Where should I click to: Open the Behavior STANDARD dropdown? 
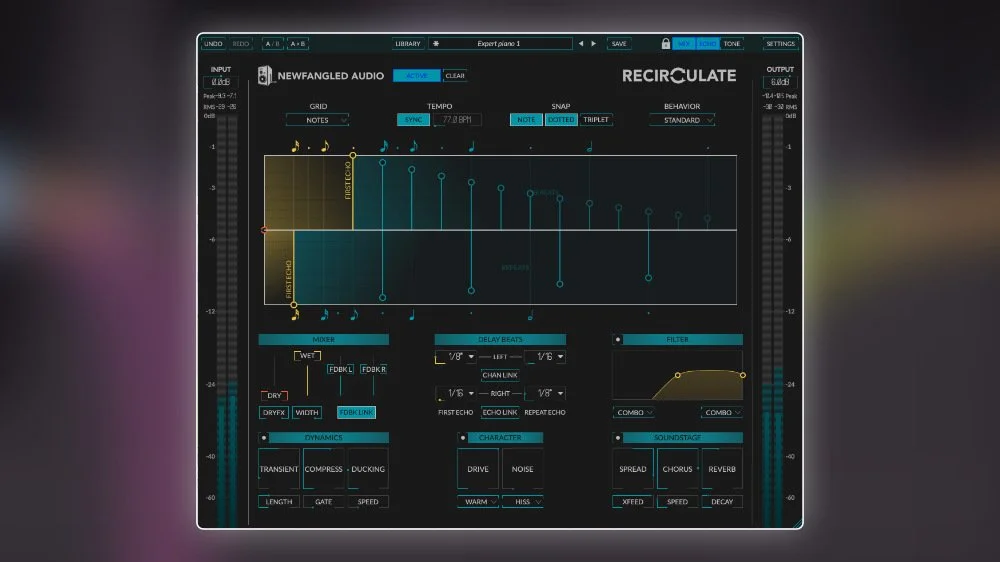tap(682, 120)
